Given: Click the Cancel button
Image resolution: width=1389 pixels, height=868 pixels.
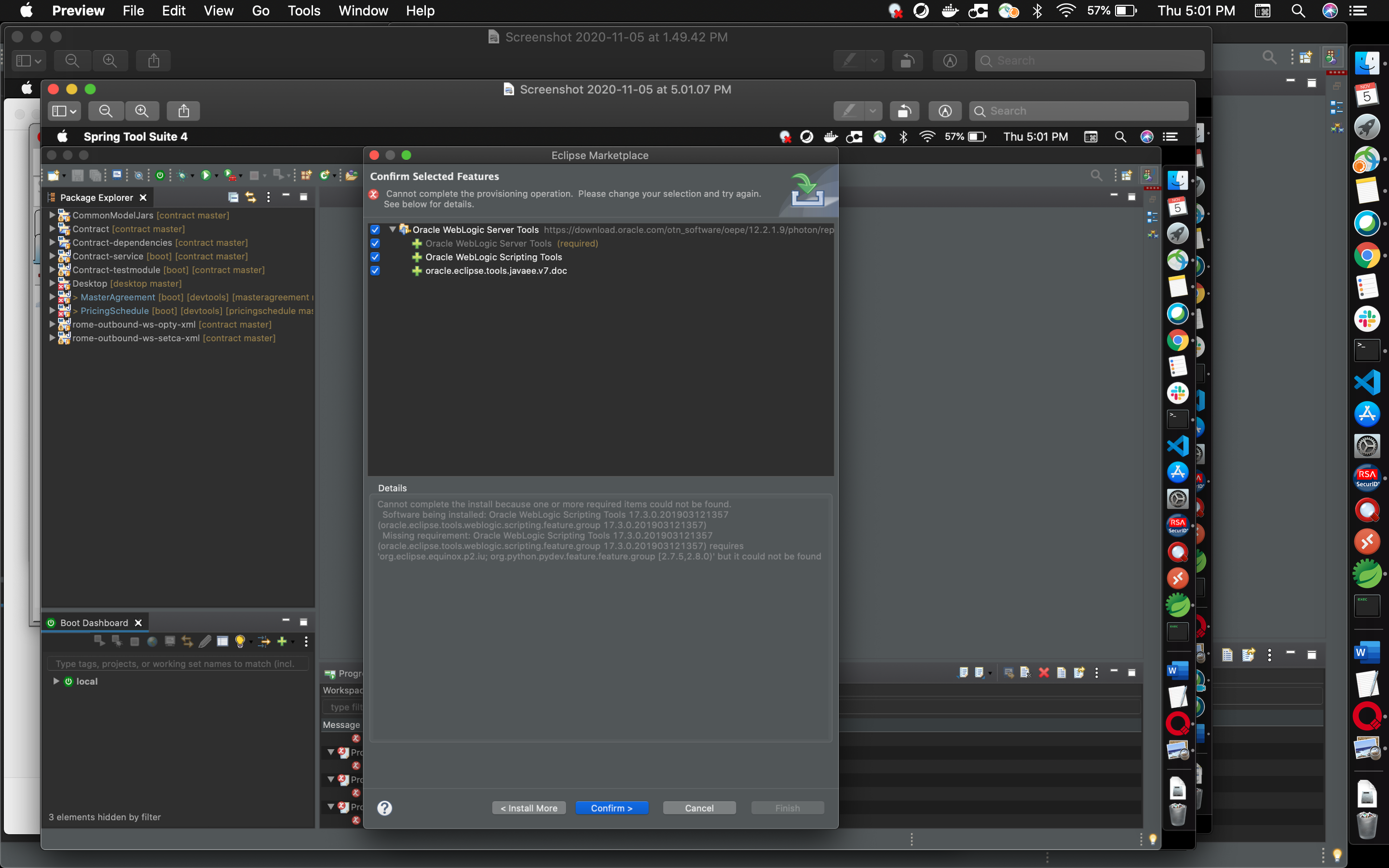Looking at the screenshot, I should point(699,808).
